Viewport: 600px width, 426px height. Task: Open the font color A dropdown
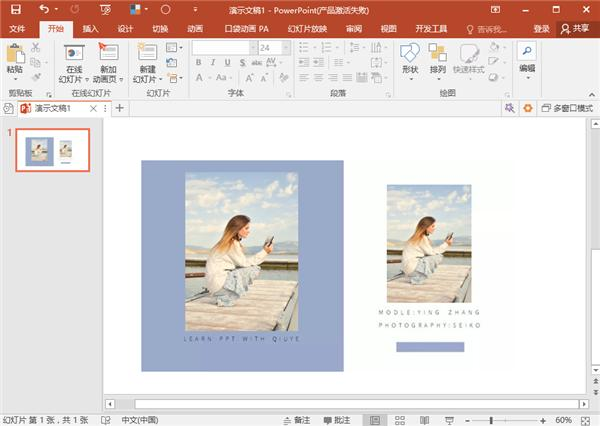coord(210,78)
